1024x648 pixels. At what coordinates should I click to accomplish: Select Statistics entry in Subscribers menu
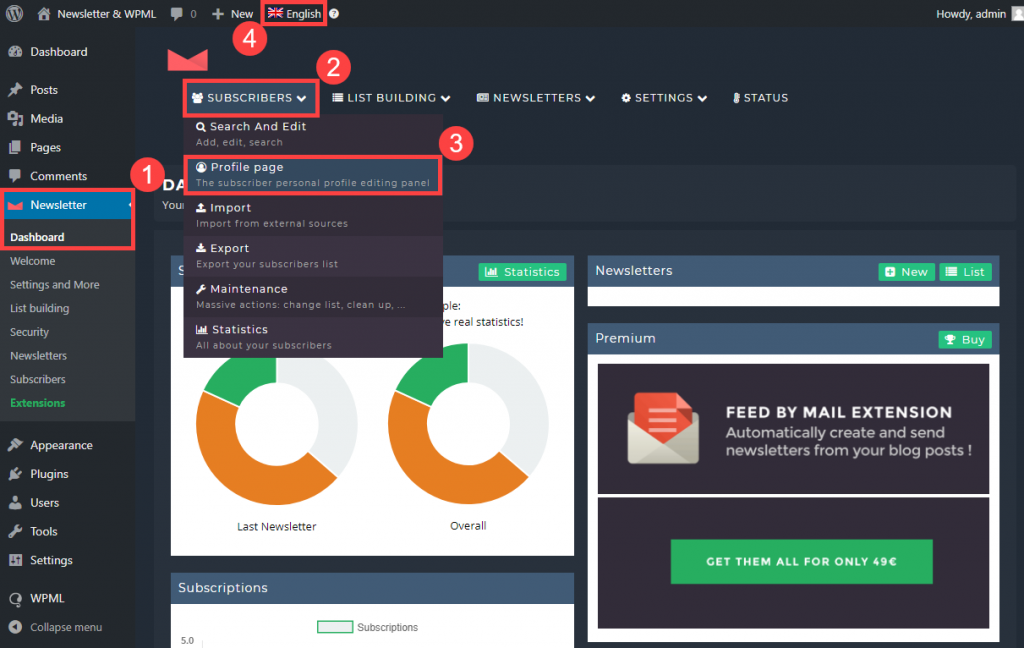point(313,336)
